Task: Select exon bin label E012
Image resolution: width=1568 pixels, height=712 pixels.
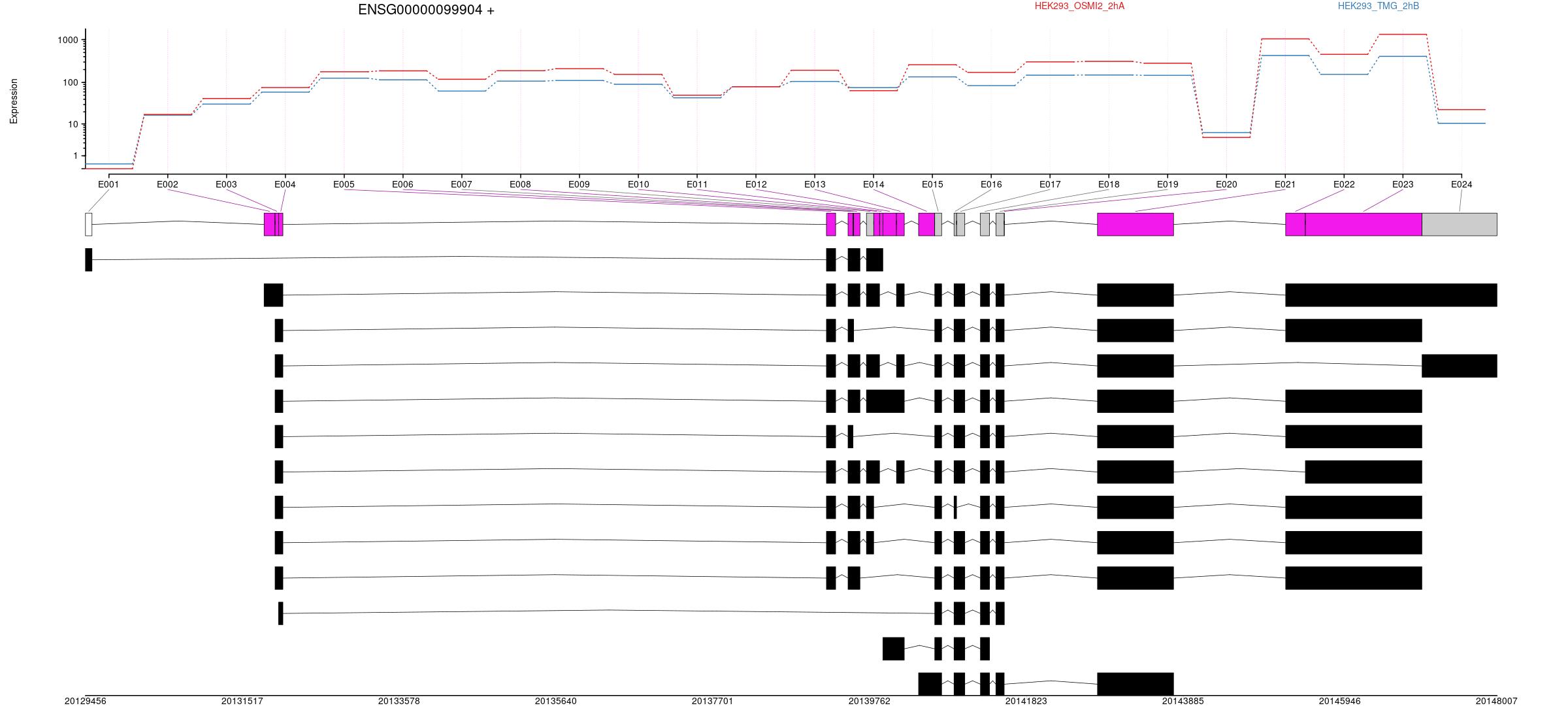Action: coord(756,184)
